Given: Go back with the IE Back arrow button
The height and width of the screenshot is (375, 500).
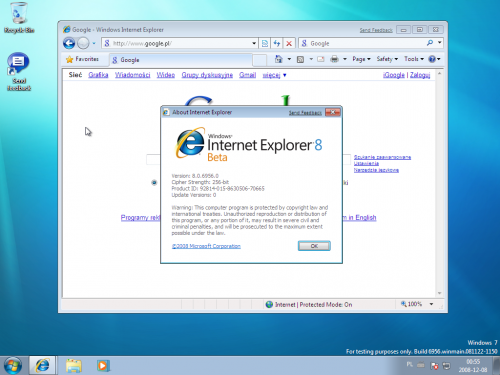Looking at the screenshot, I should coord(69,43).
